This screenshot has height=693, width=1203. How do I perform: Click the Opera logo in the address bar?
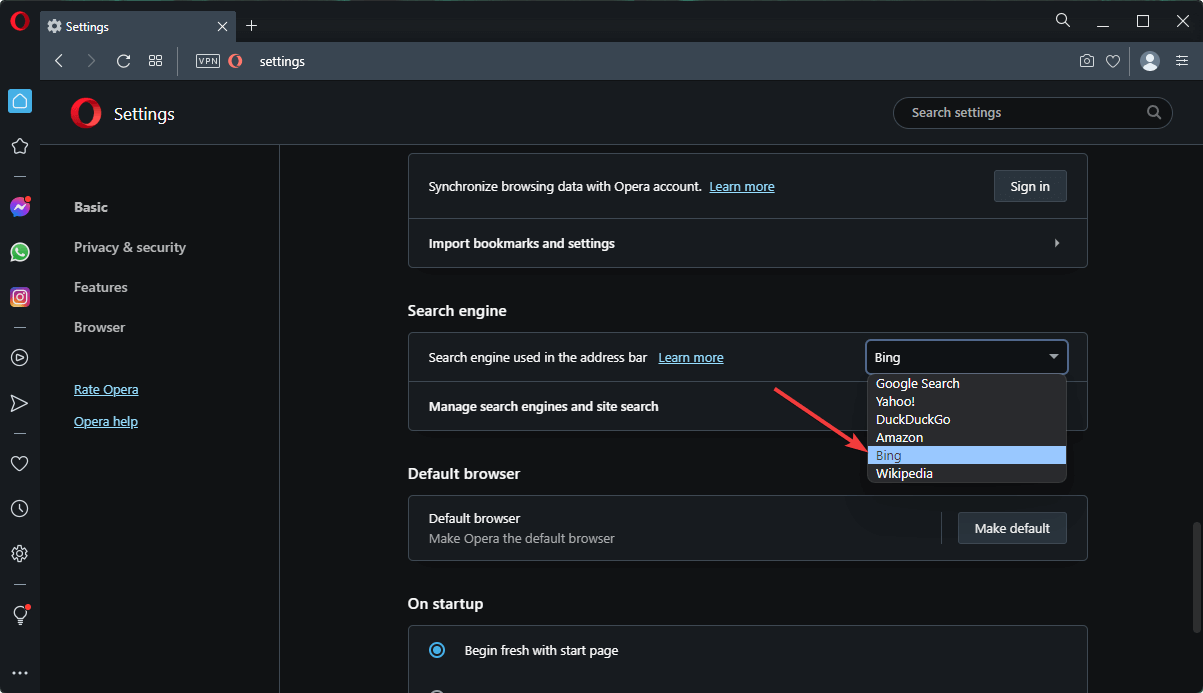click(x=235, y=61)
